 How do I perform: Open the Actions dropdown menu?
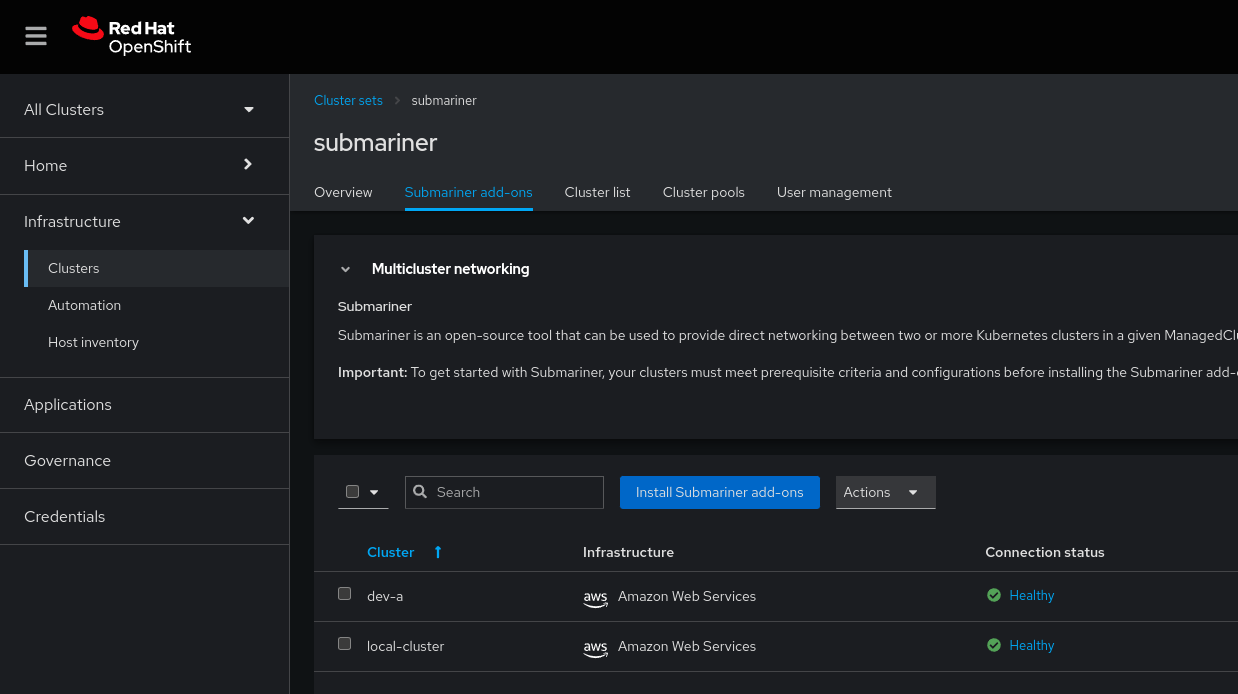click(885, 492)
